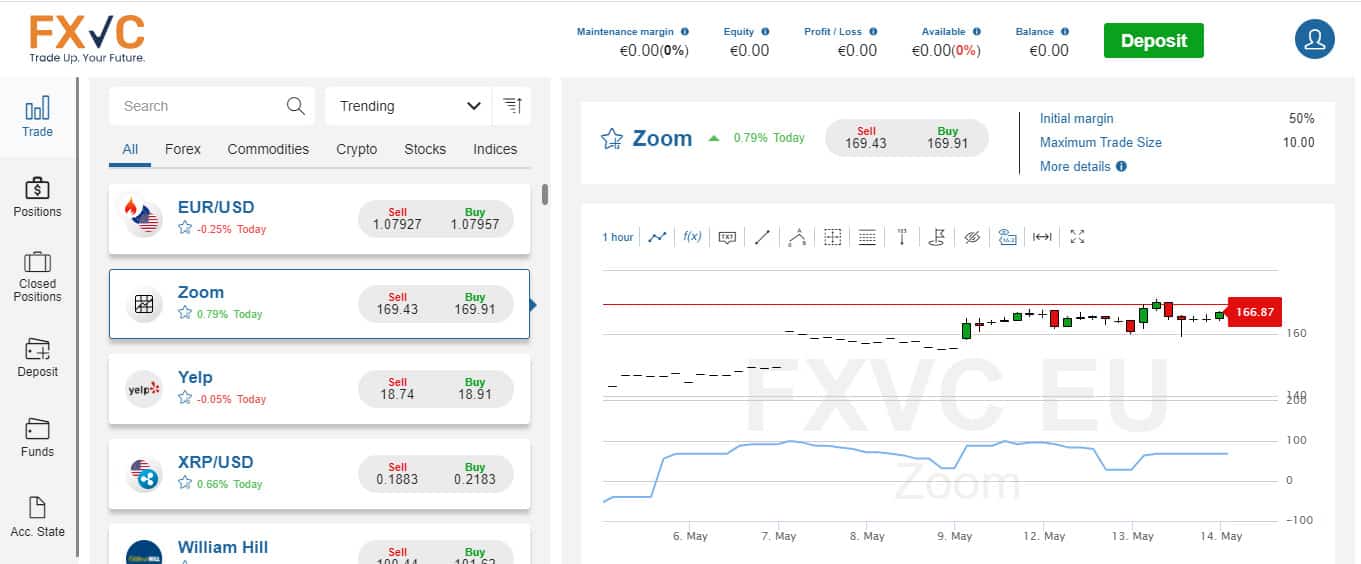Select the TXT text annotation tool

[x=727, y=237]
